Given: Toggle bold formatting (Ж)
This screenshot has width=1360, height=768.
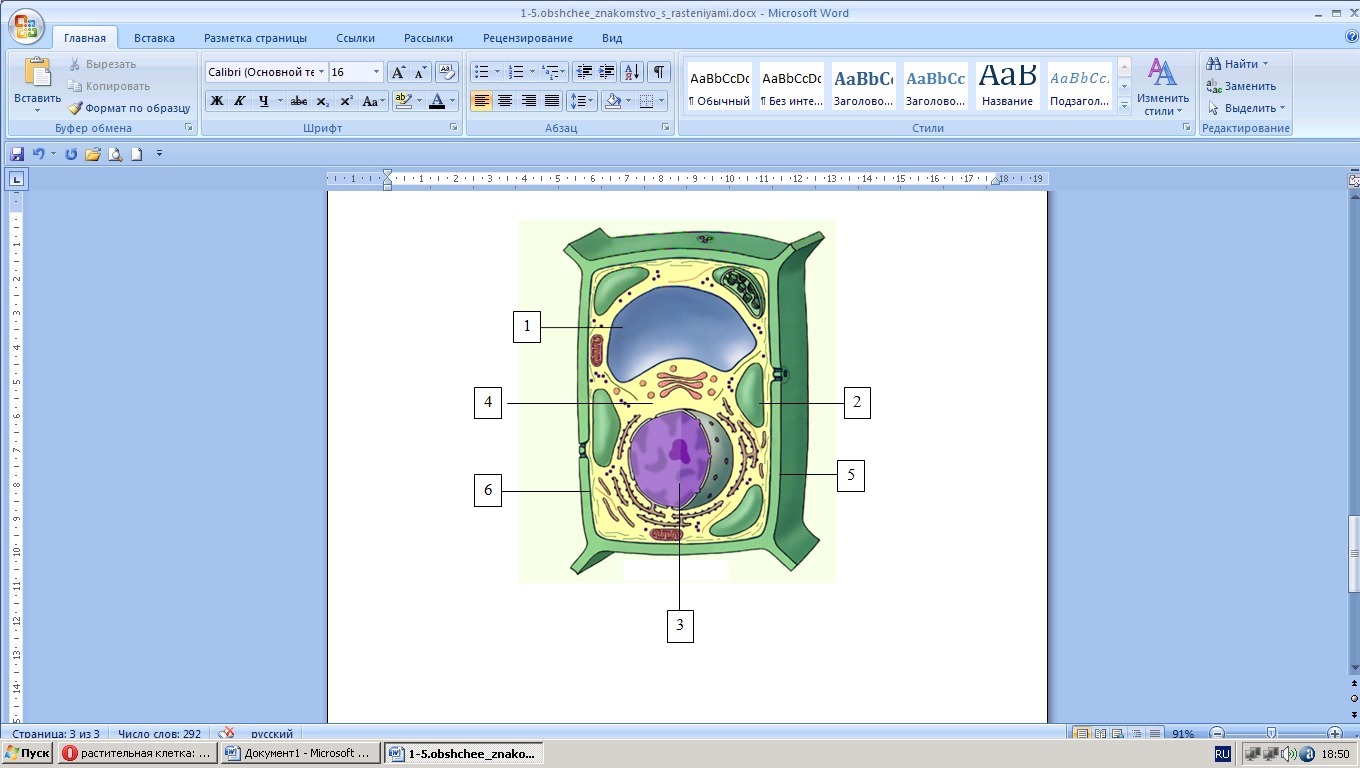Looking at the screenshot, I should (216, 101).
